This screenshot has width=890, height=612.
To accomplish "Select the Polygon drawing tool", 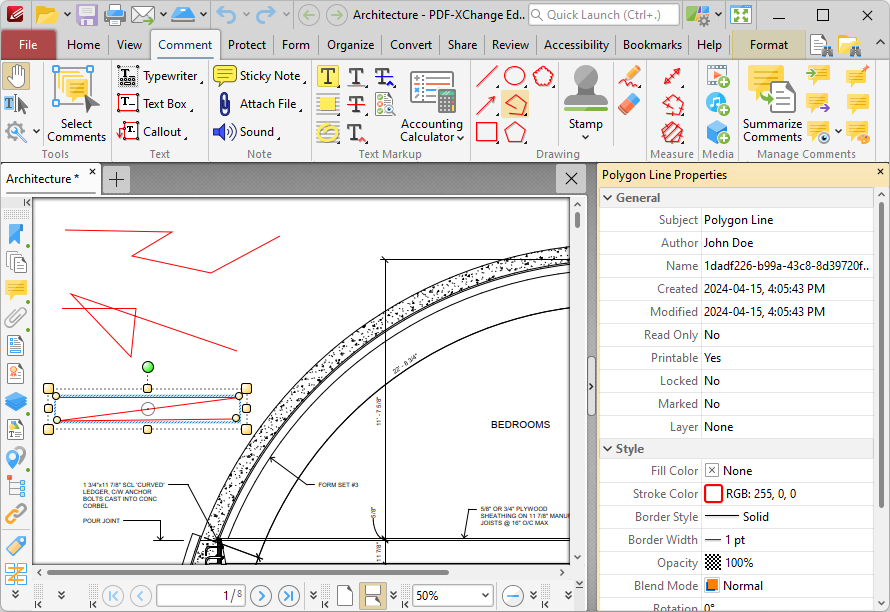I will 515,132.
